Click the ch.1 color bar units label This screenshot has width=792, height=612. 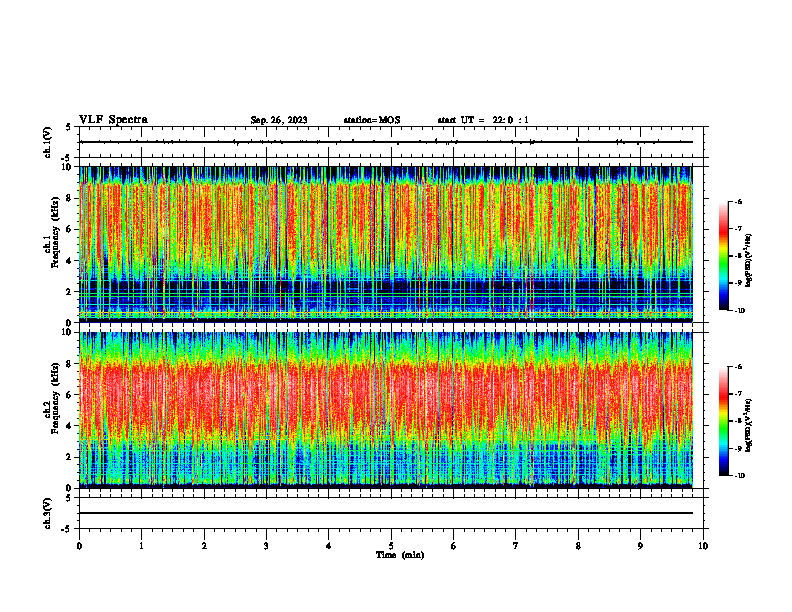point(749,261)
